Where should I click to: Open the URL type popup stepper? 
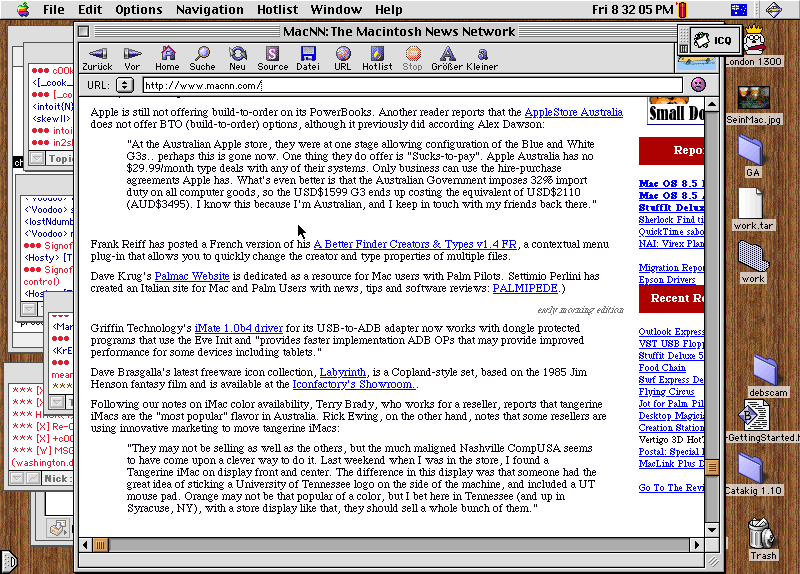pyautogui.click(x=124, y=85)
